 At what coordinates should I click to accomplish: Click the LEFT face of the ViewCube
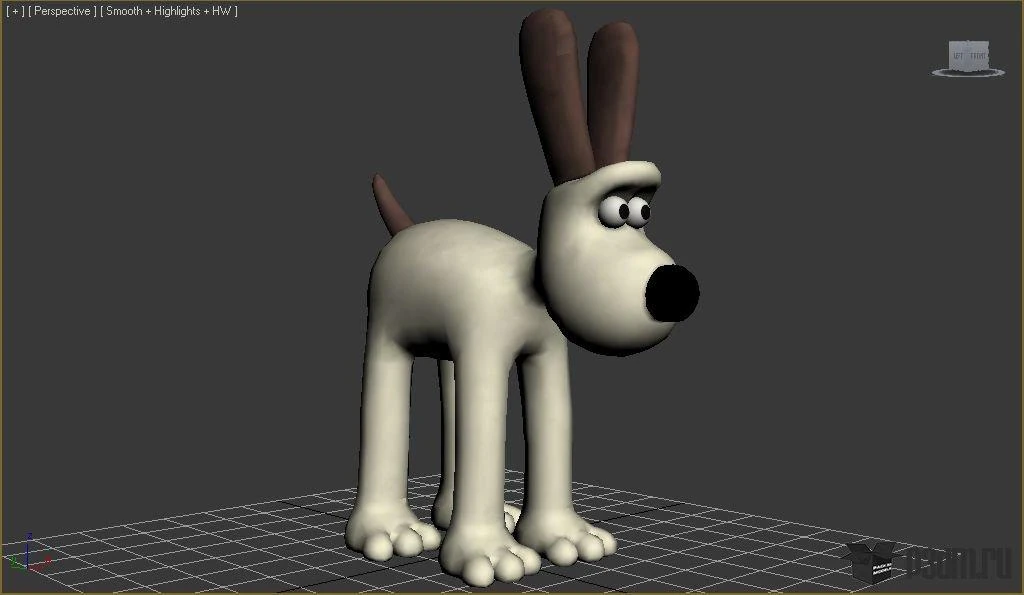[x=957, y=55]
